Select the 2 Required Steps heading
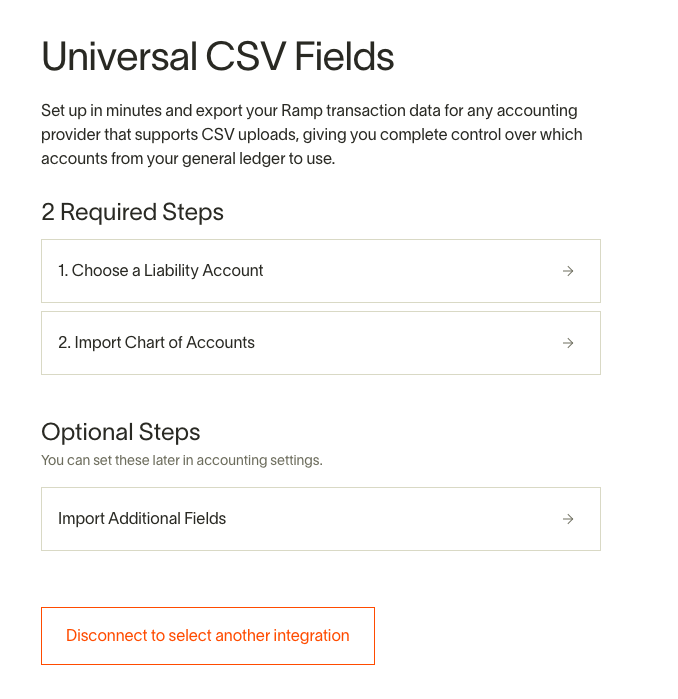678x699 pixels. (x=132, y=212)
